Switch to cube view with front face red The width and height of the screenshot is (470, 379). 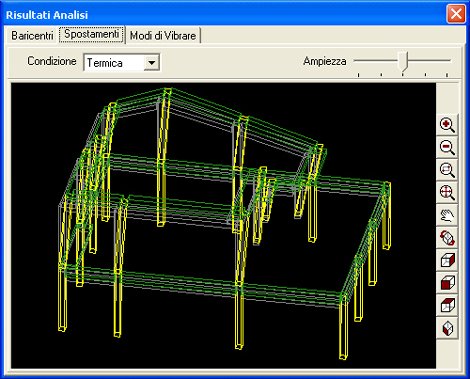(447, 283)
